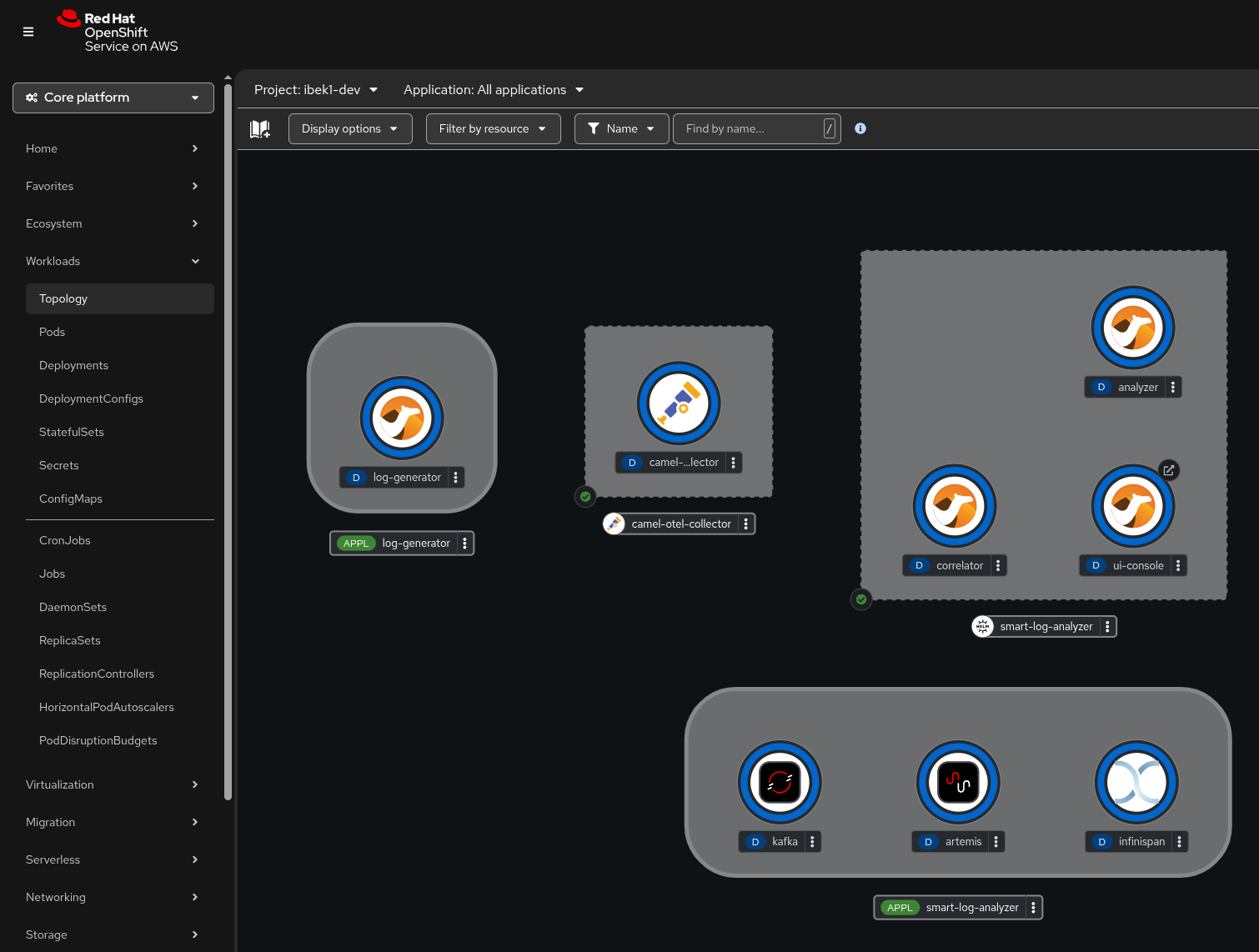Open kebab menu for smart-log-analyzer application
The height and width of the screenshot is (952, 1259).
[1033, 908]
